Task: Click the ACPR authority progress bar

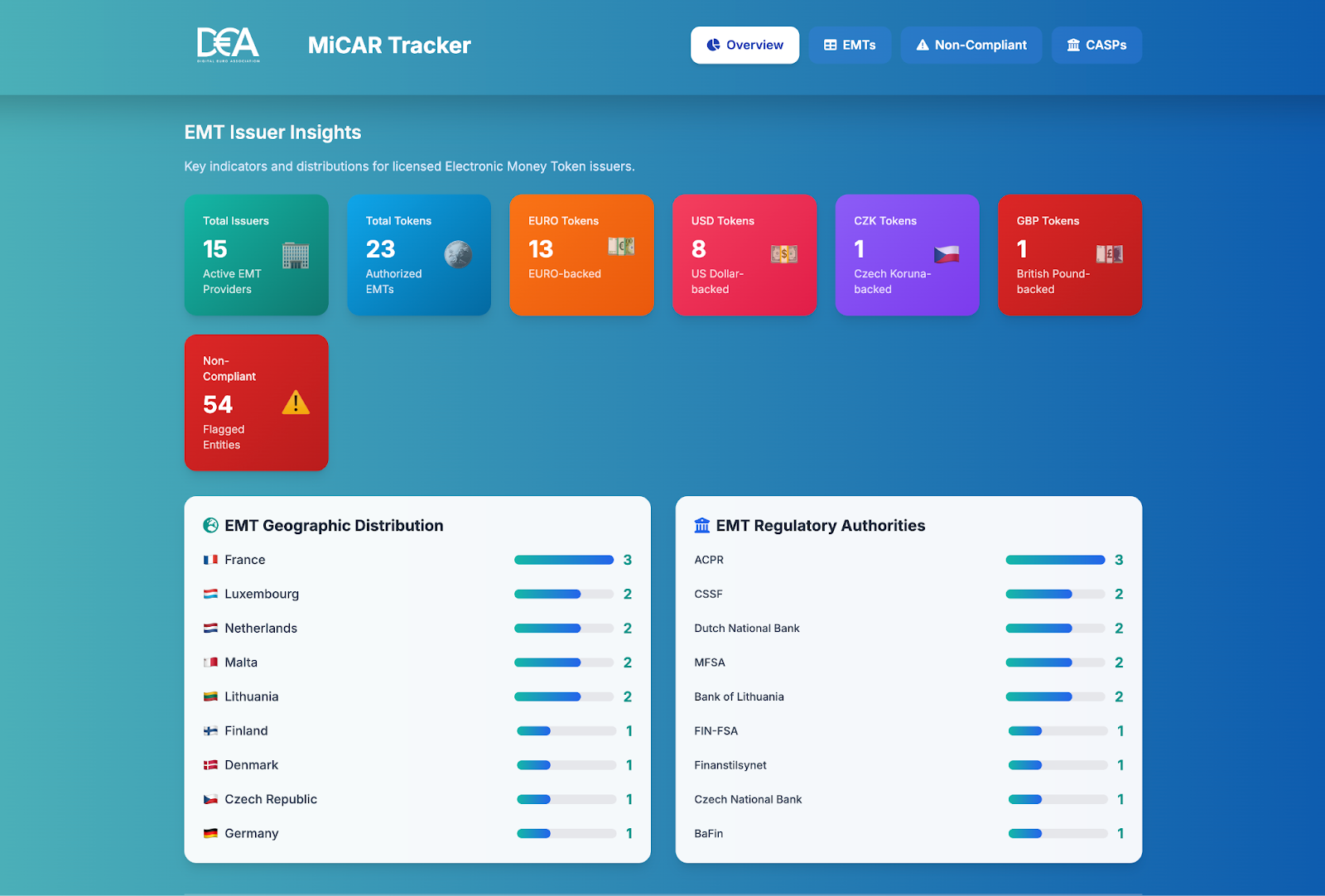Action: pyautogui.click(x=1055, y=560)
